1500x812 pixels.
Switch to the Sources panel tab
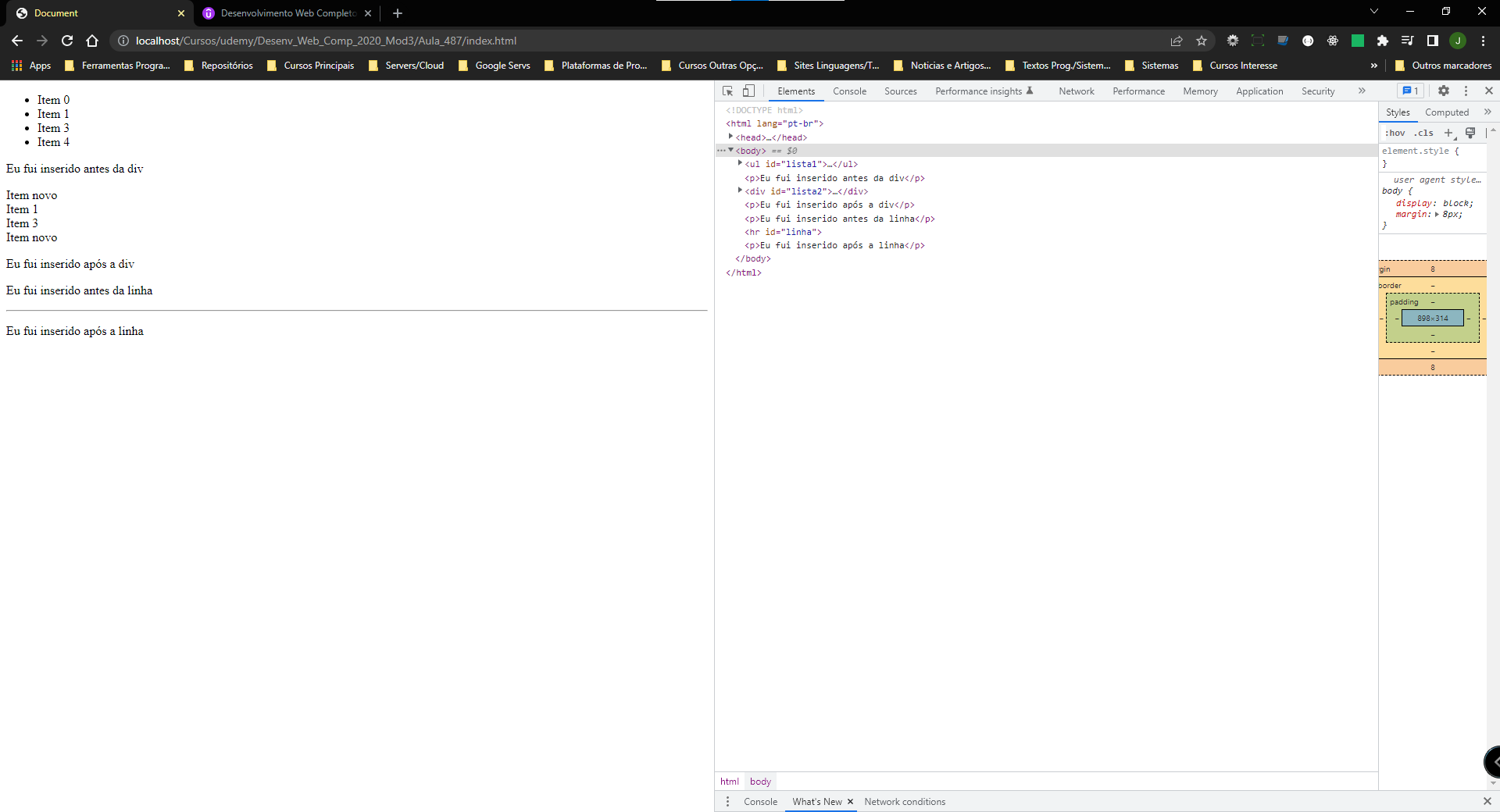pos(900,91)
